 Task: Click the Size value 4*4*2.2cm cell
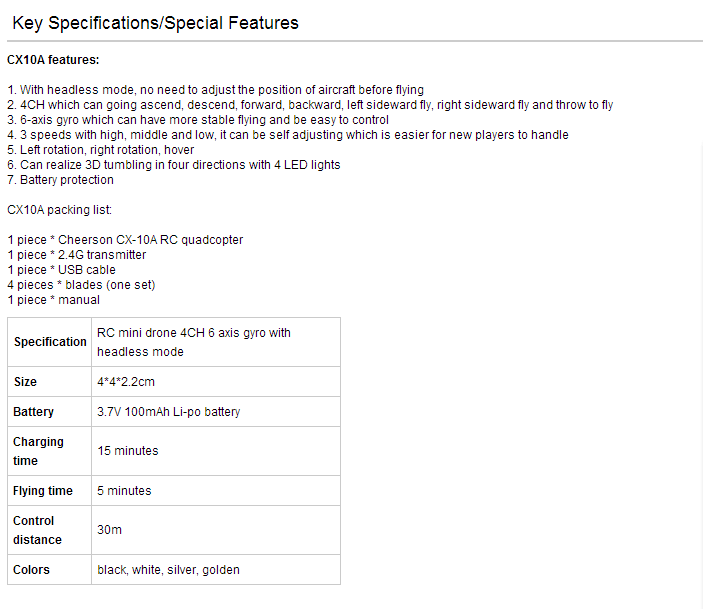coord(216,382)
